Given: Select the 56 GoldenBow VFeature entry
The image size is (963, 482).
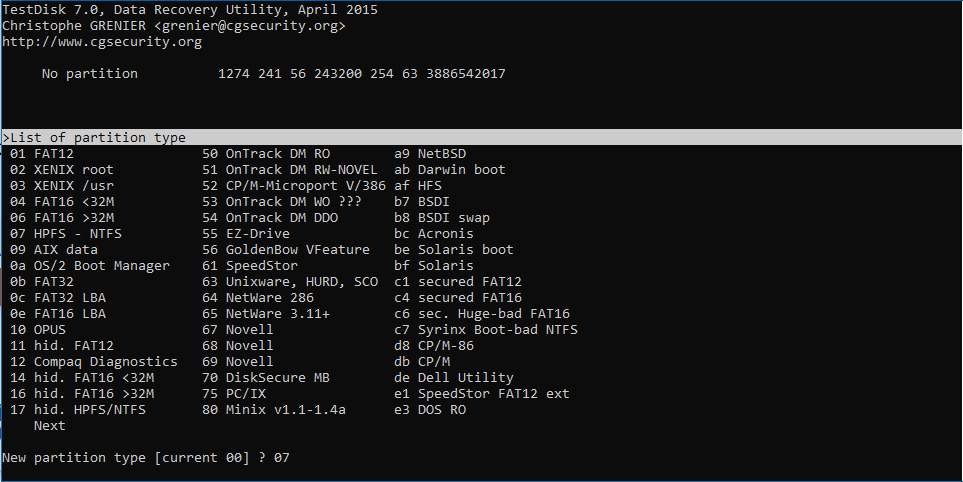Looking at the screenshot, I should [x=286, y=249].
